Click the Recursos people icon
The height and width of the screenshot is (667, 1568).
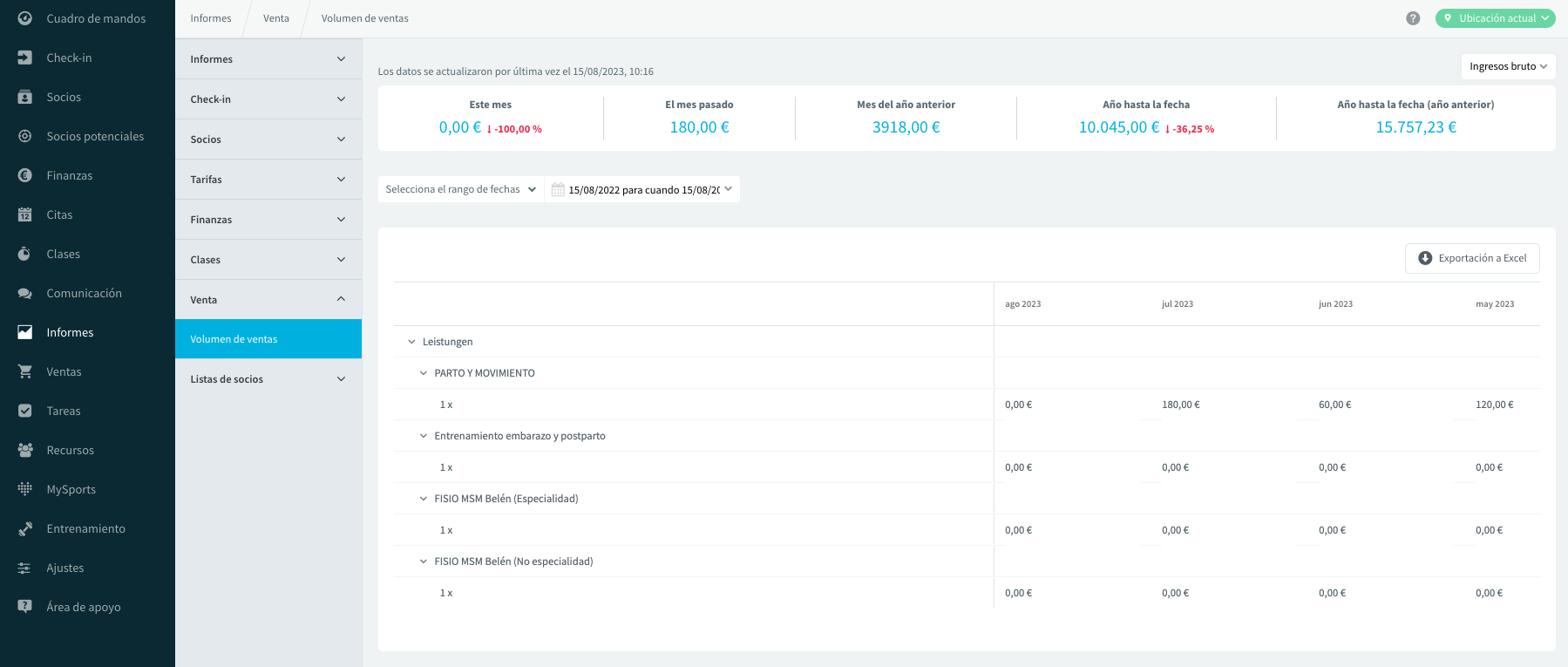[x=25, y=450]
